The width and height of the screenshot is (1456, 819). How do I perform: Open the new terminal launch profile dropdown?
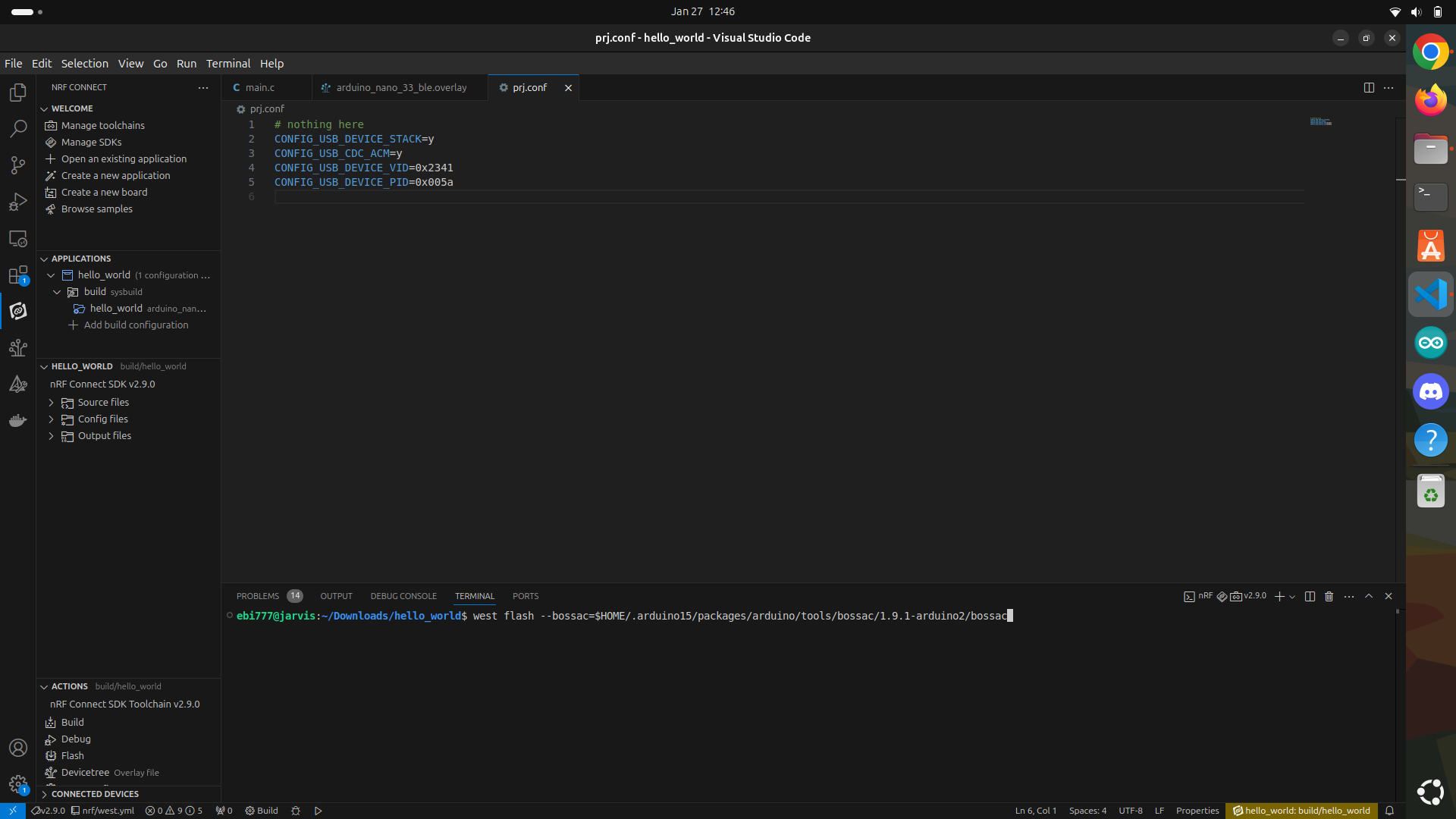pos(1292,597)
